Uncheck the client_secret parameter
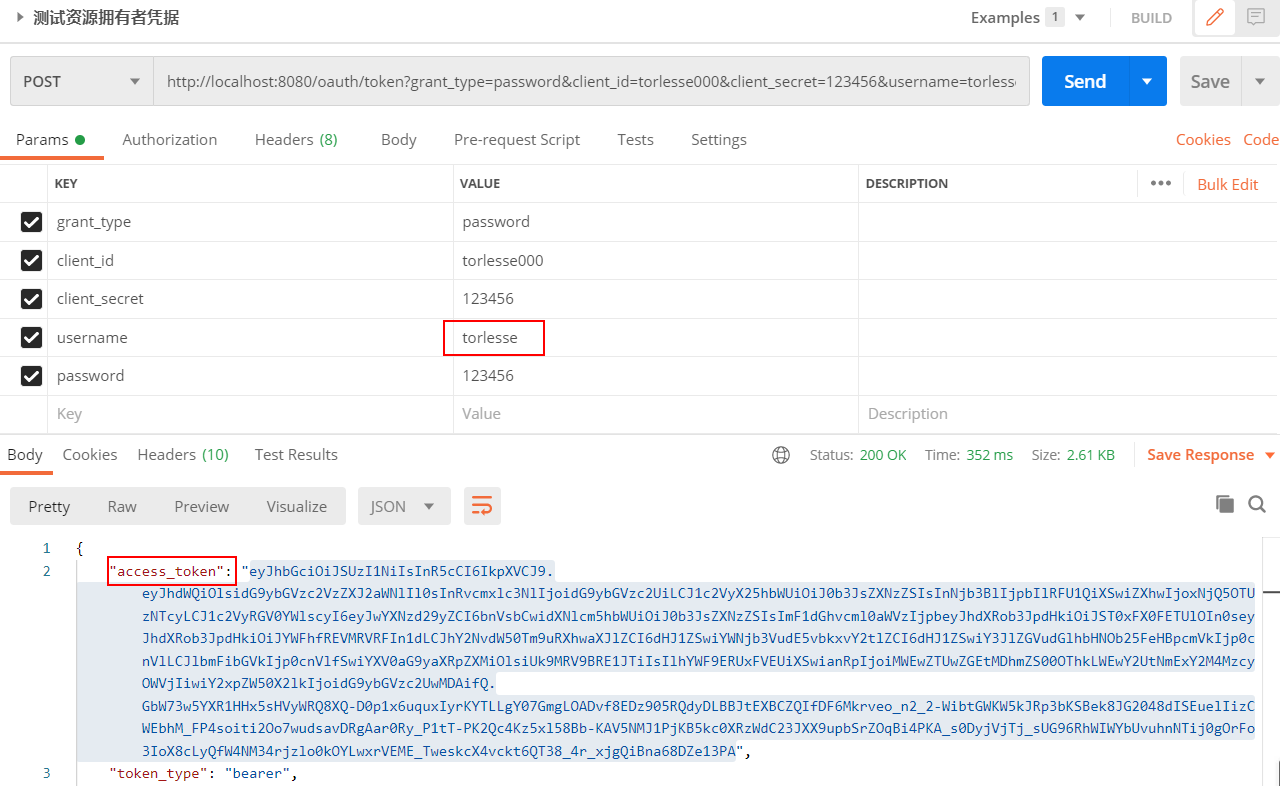Screen dimensions: 1280x786 click(x=31, y=299)
